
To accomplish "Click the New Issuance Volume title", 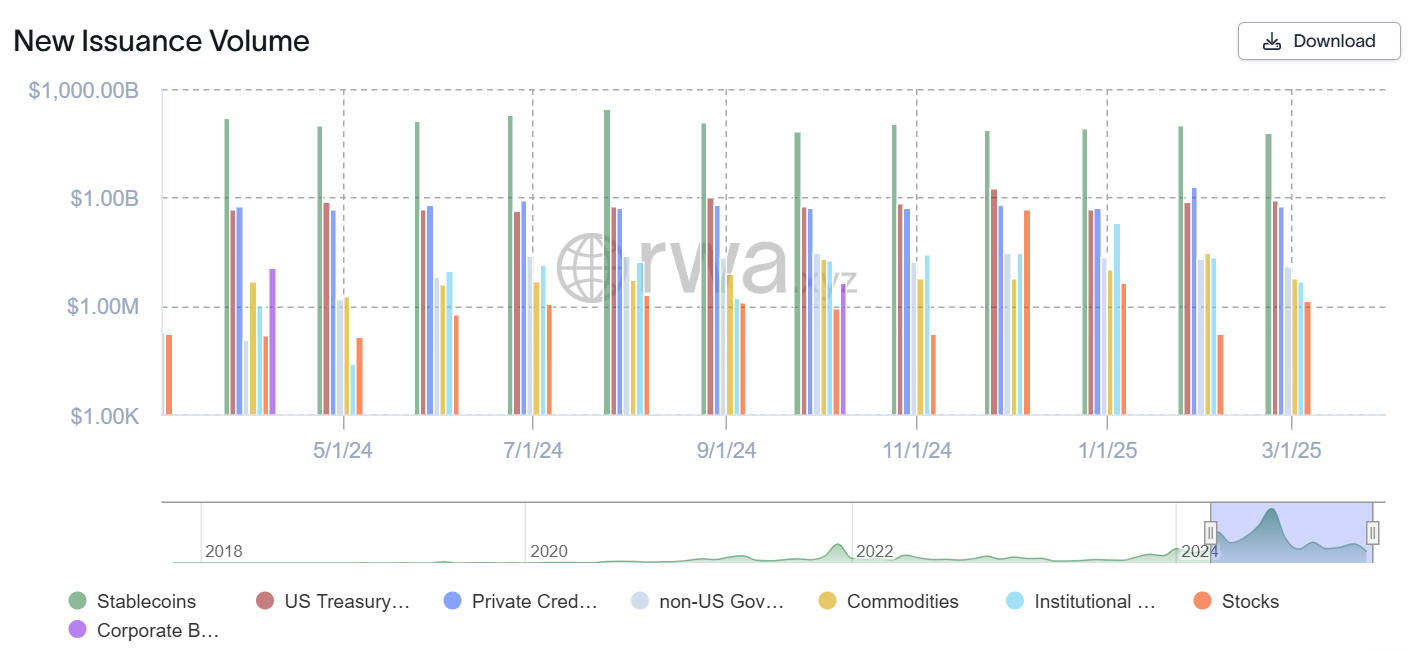I will 161,41.
